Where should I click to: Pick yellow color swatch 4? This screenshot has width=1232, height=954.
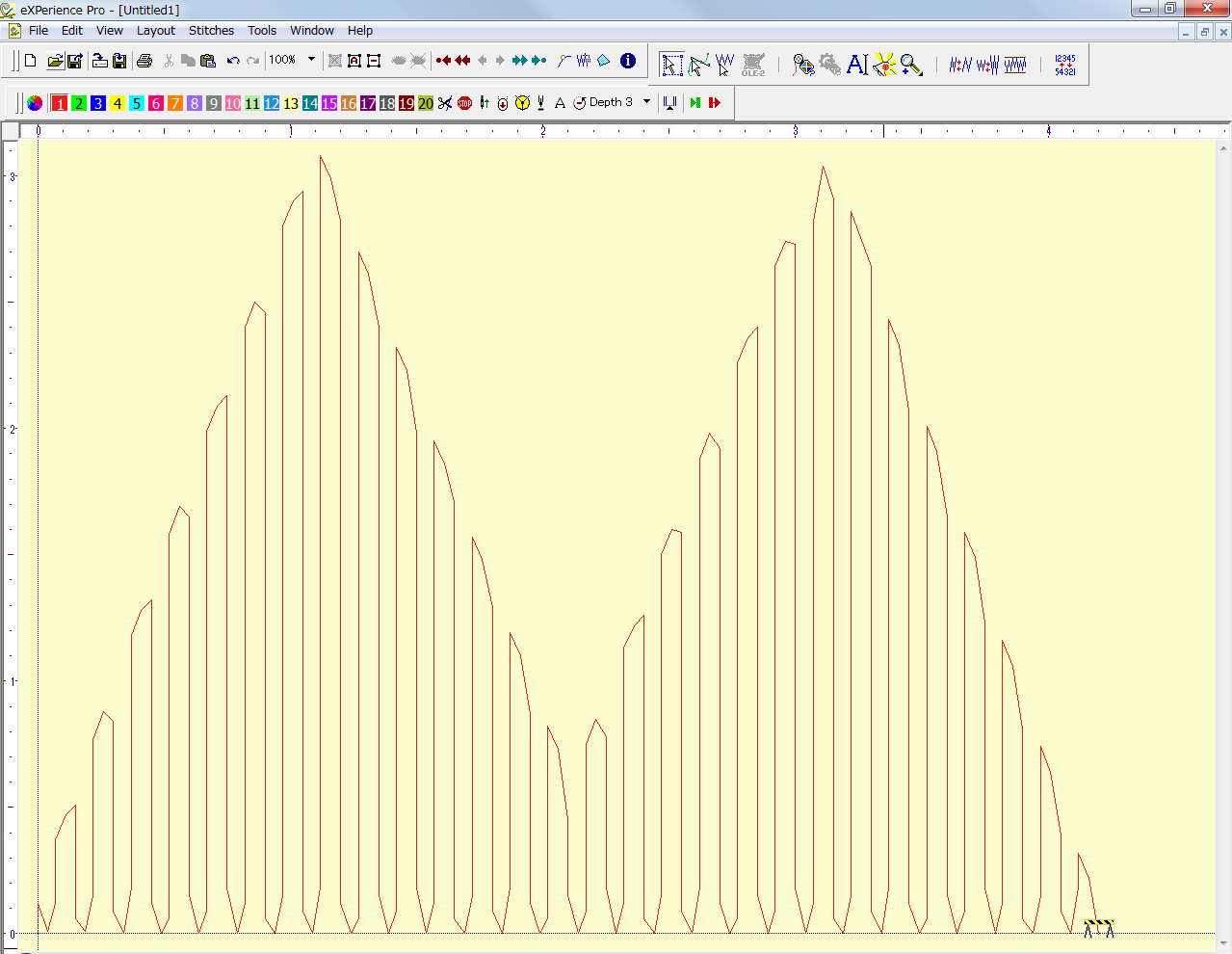pyautogui.click(x=118, y=103)
